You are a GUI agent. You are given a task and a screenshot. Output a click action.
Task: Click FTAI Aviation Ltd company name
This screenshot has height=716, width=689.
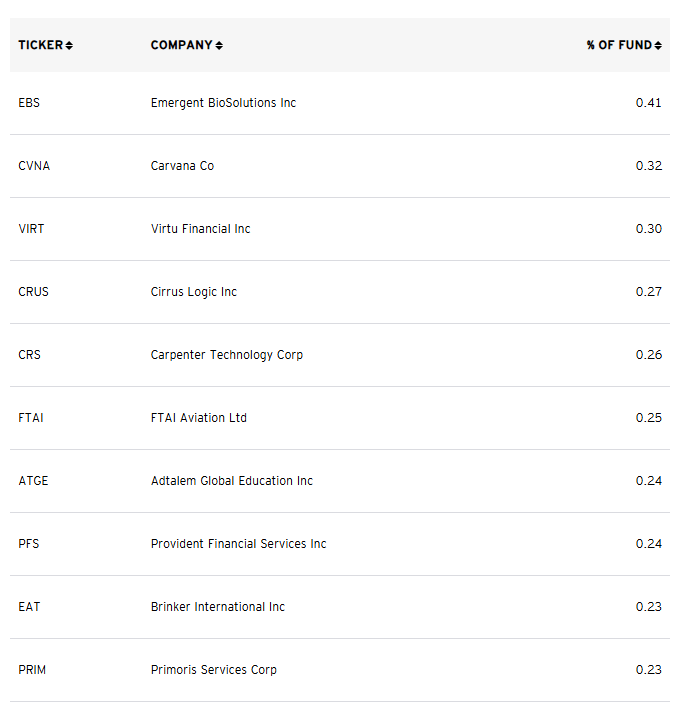(x=199, y=418)
